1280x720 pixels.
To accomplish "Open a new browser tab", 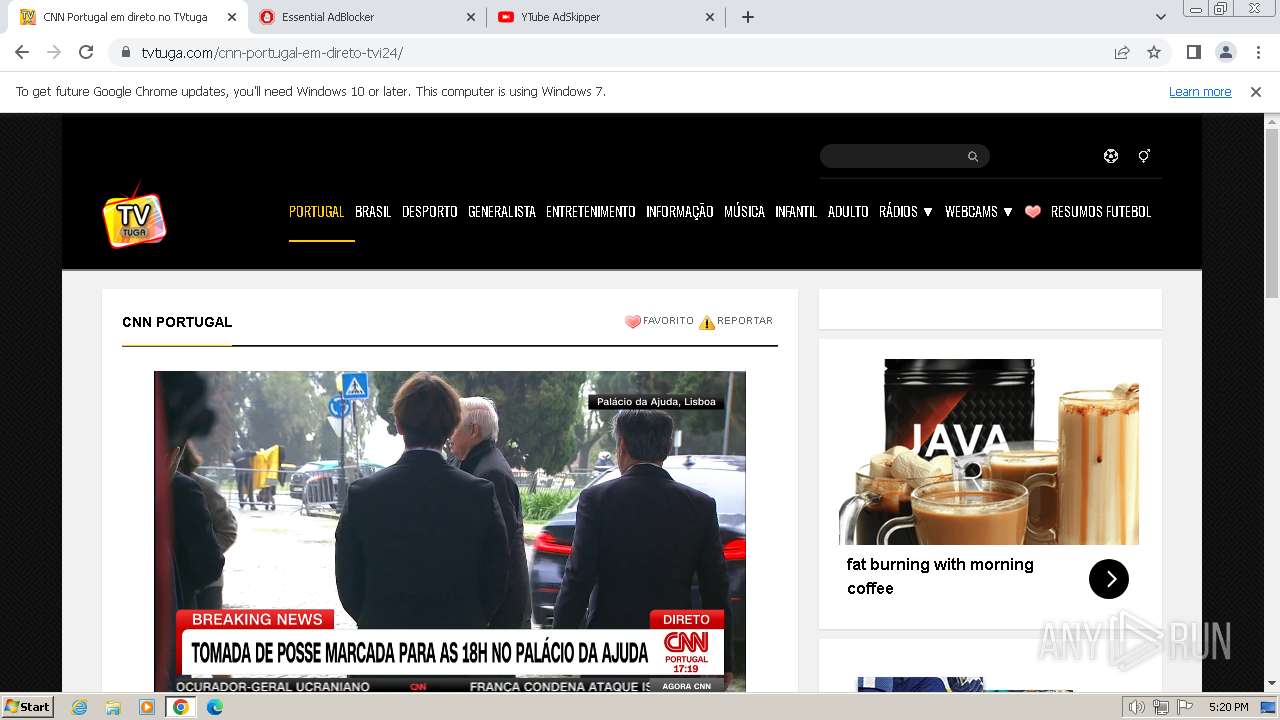I will [x=747, y=17].
